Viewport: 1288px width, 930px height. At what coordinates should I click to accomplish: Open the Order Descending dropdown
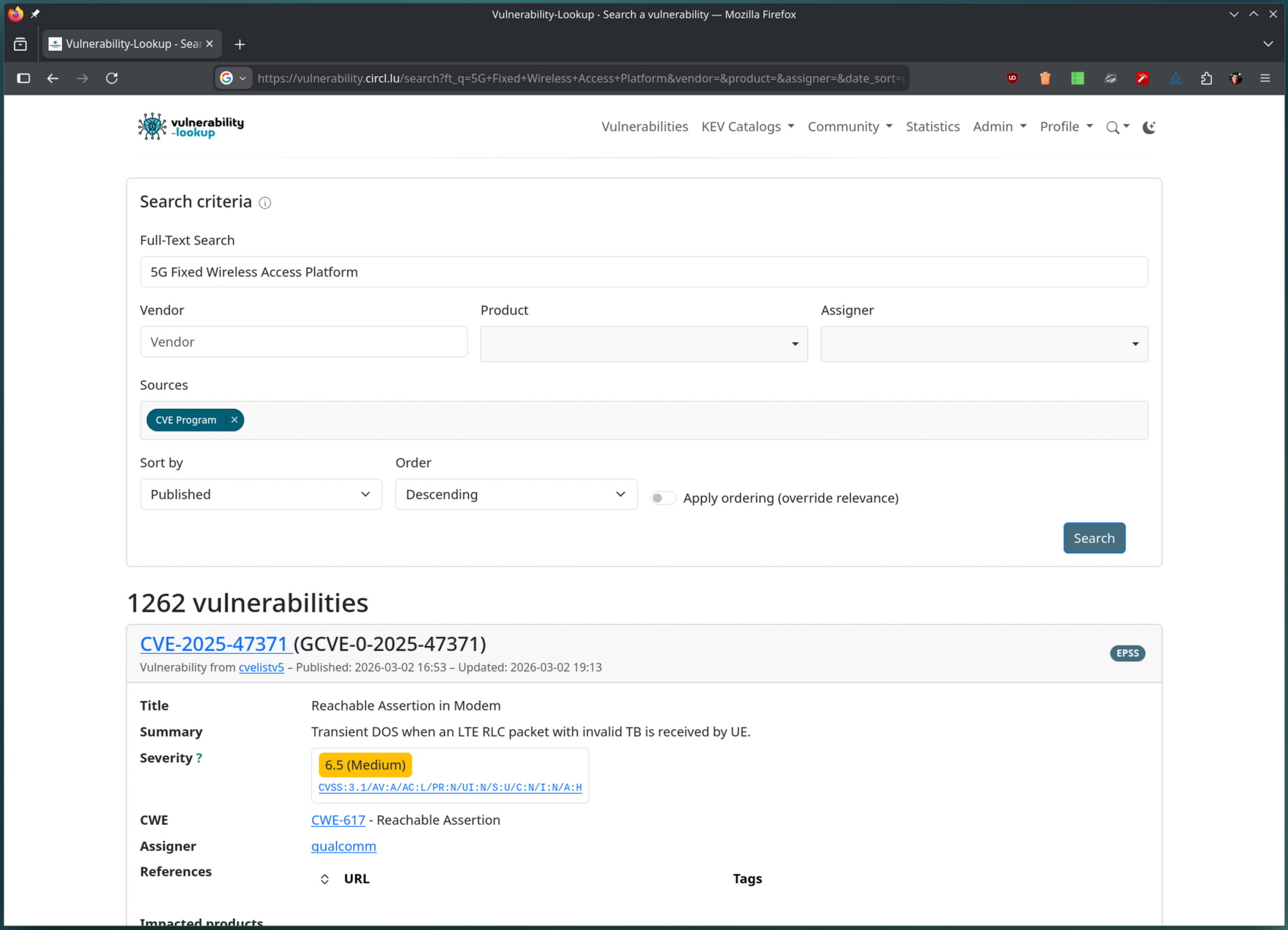(x=515, y=494)
